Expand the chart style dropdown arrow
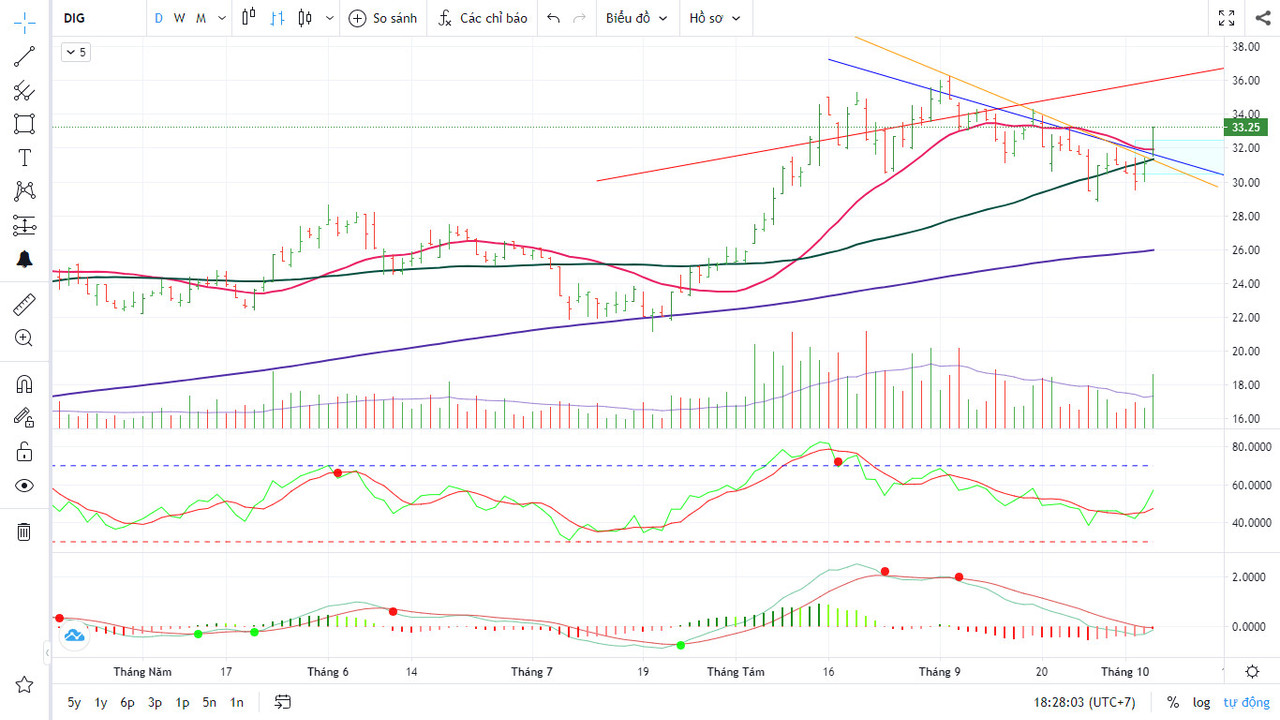The height and width of the screenshot is (720, 1280). point(330,18)
